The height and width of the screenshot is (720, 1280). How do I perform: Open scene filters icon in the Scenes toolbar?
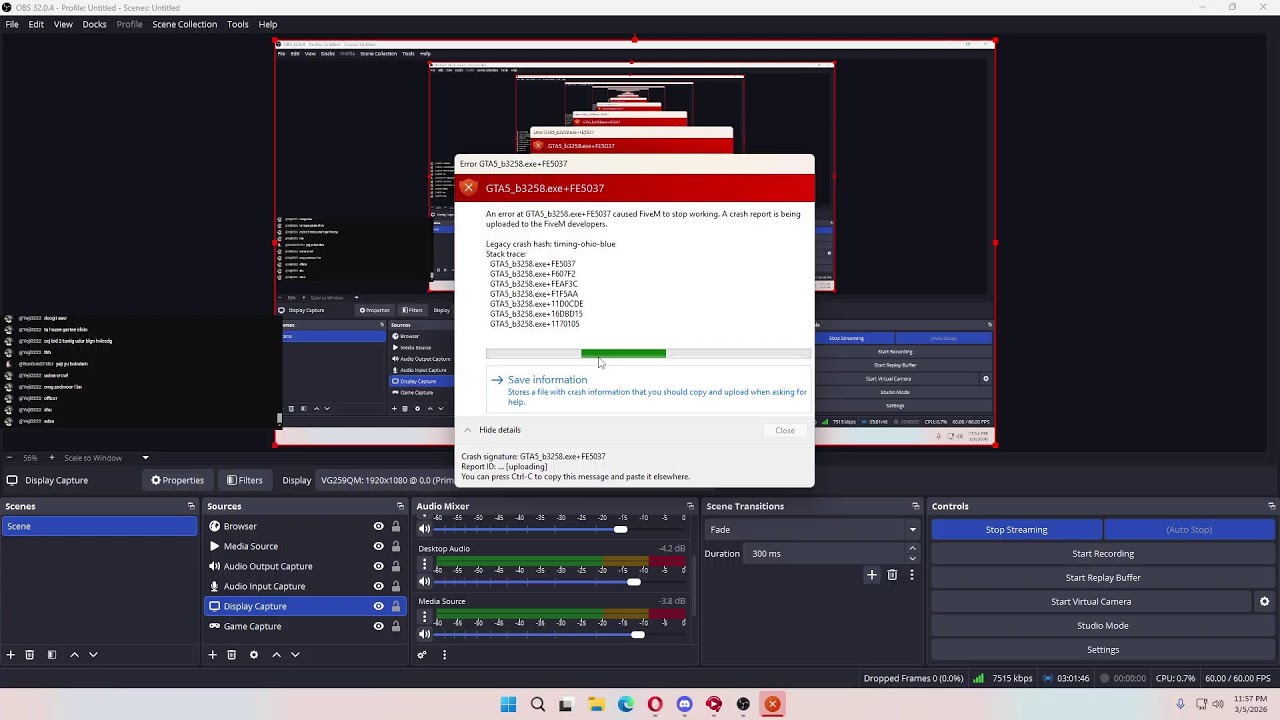click(51, 655)
